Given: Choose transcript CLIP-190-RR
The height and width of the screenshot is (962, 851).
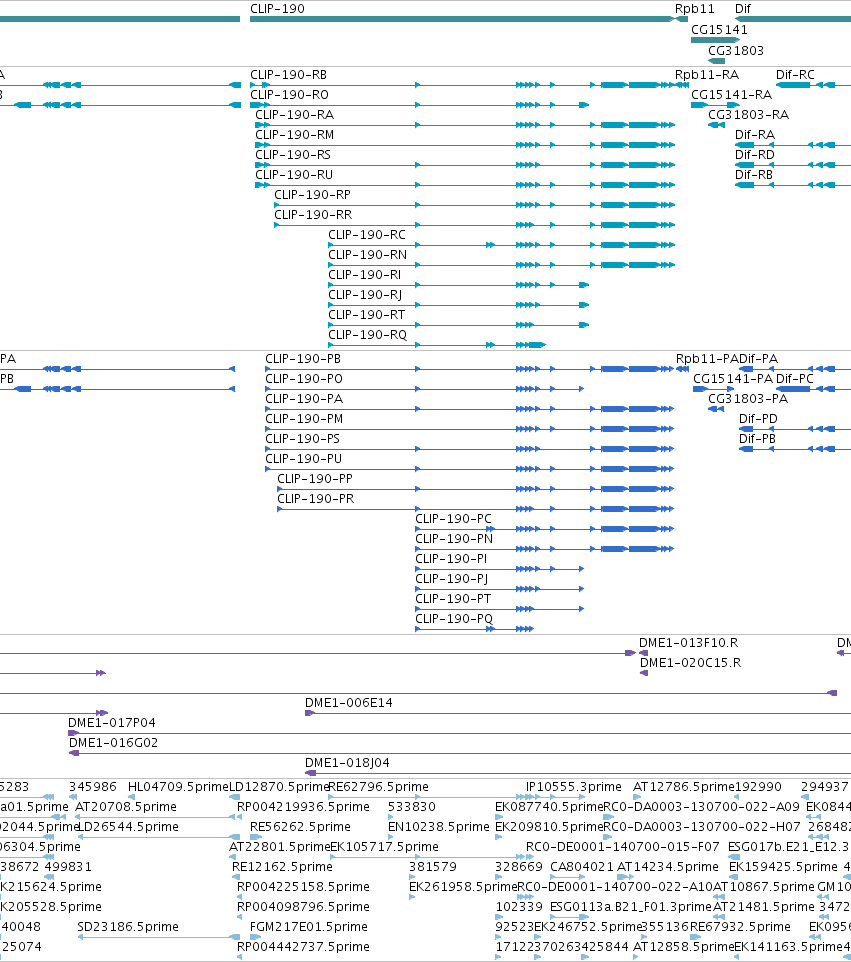Looking at the screenshot, I should [x=313, y=215].
